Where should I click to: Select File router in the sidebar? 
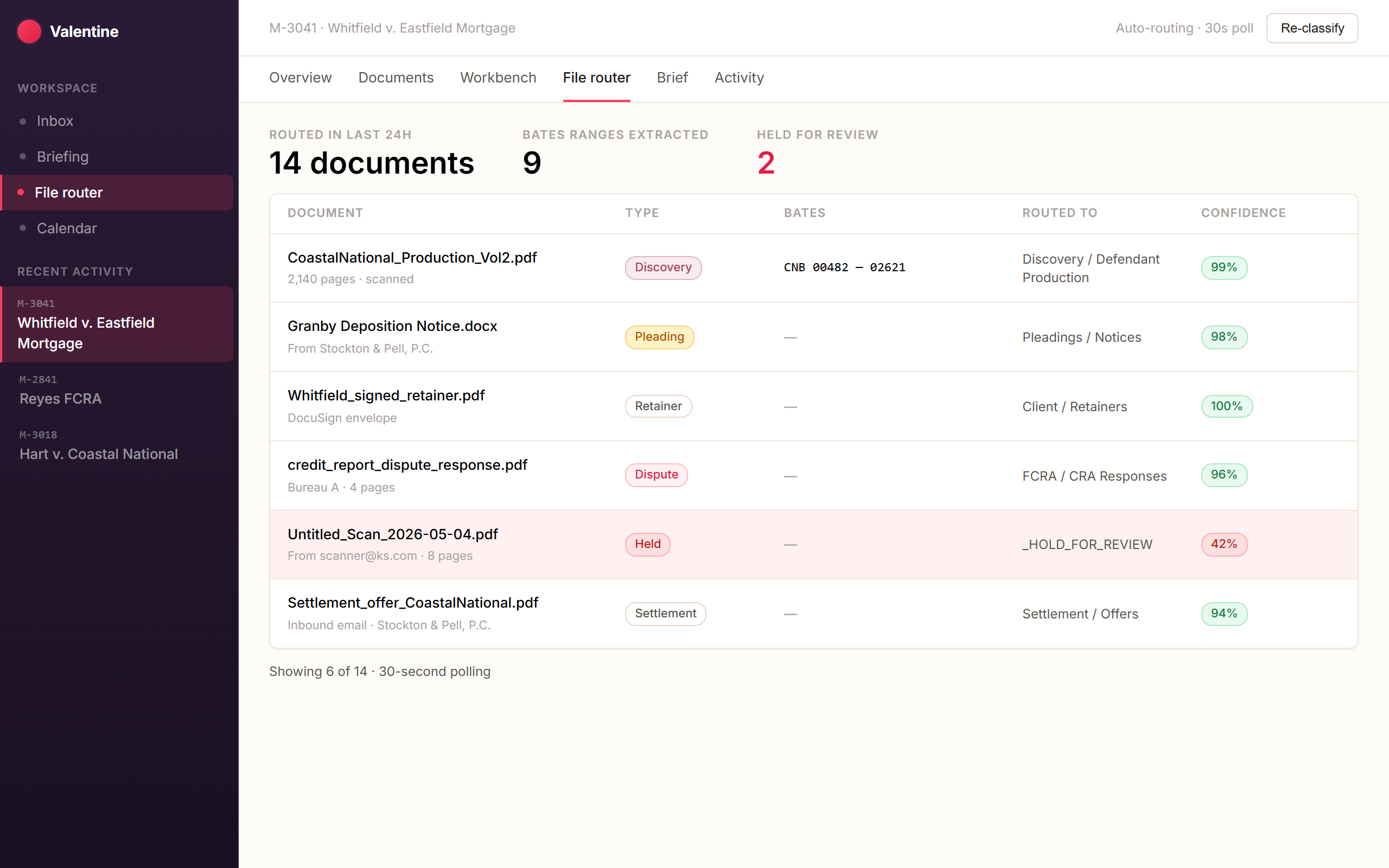[117, 192]
